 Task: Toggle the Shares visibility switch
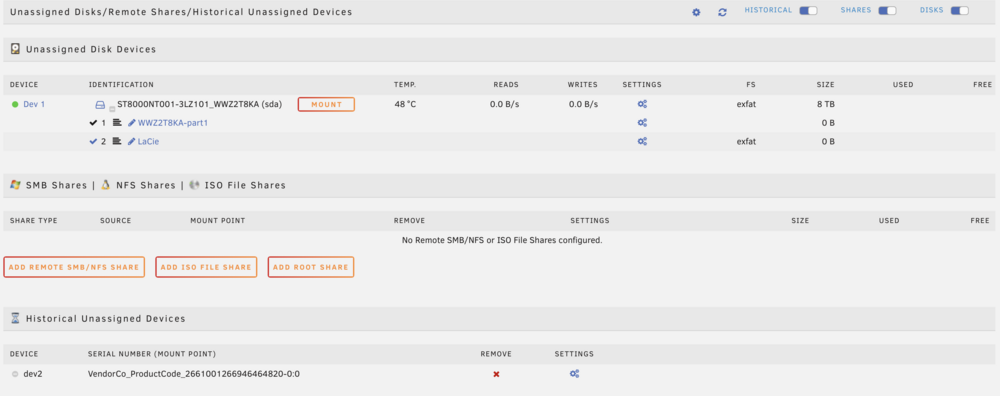tap(887, 11)
